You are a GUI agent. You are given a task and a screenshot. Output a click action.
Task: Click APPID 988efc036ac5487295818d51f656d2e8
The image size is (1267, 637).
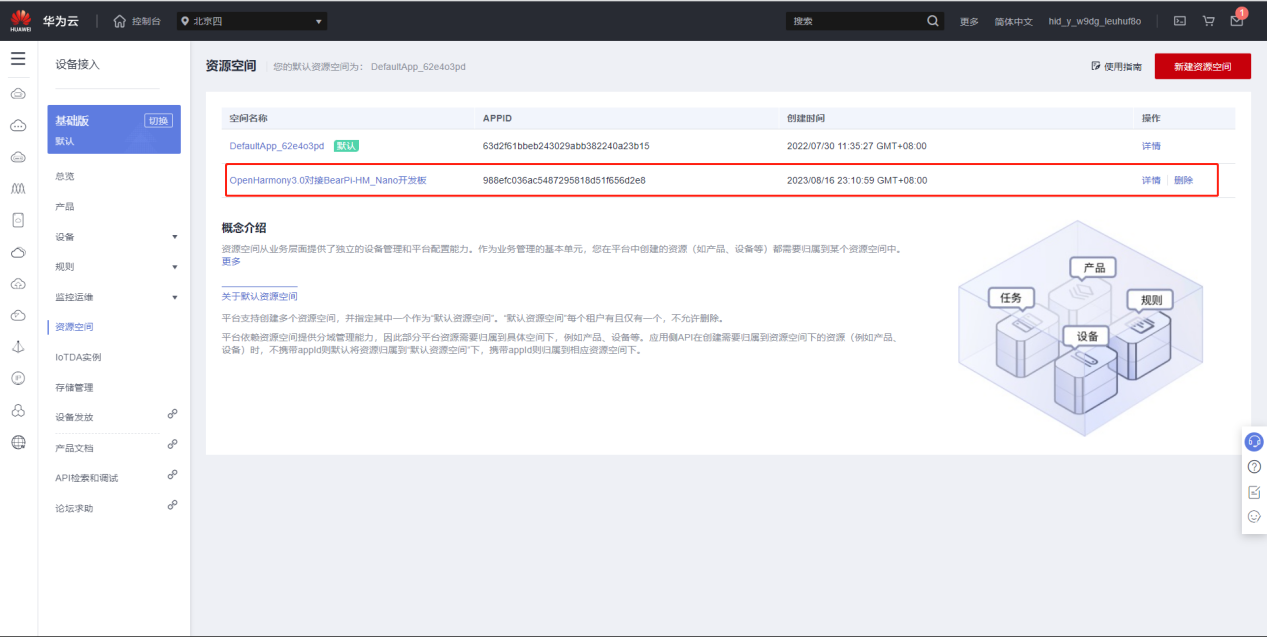click(564, 181)
